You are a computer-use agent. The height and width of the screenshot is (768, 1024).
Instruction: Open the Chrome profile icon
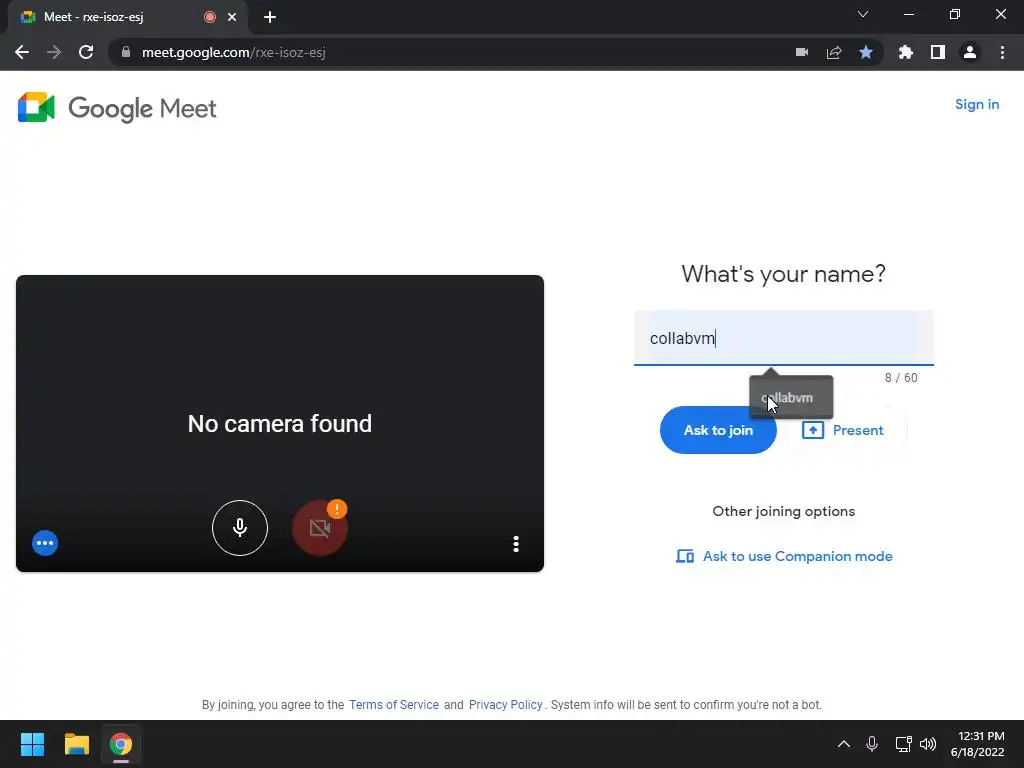tap(970, 52)
